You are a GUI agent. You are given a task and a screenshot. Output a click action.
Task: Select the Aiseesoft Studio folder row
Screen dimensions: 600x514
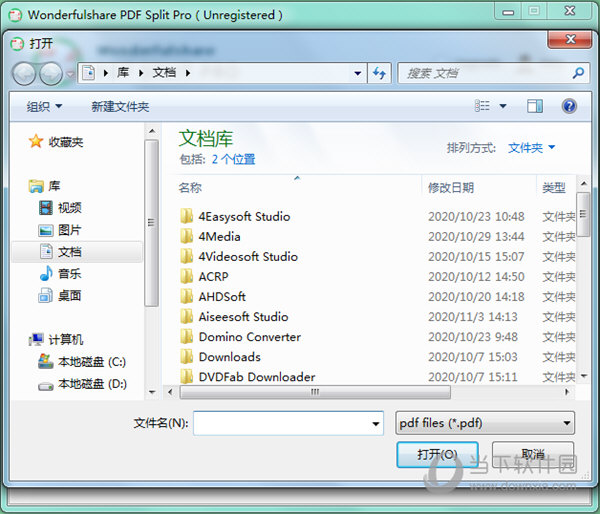tap(377, 317)
